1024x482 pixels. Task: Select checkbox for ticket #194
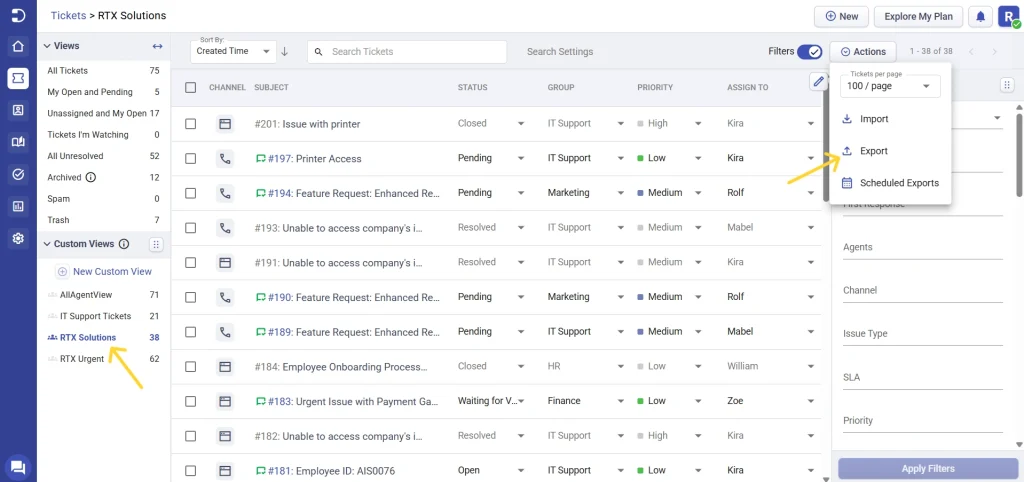[x=191, y=193]
